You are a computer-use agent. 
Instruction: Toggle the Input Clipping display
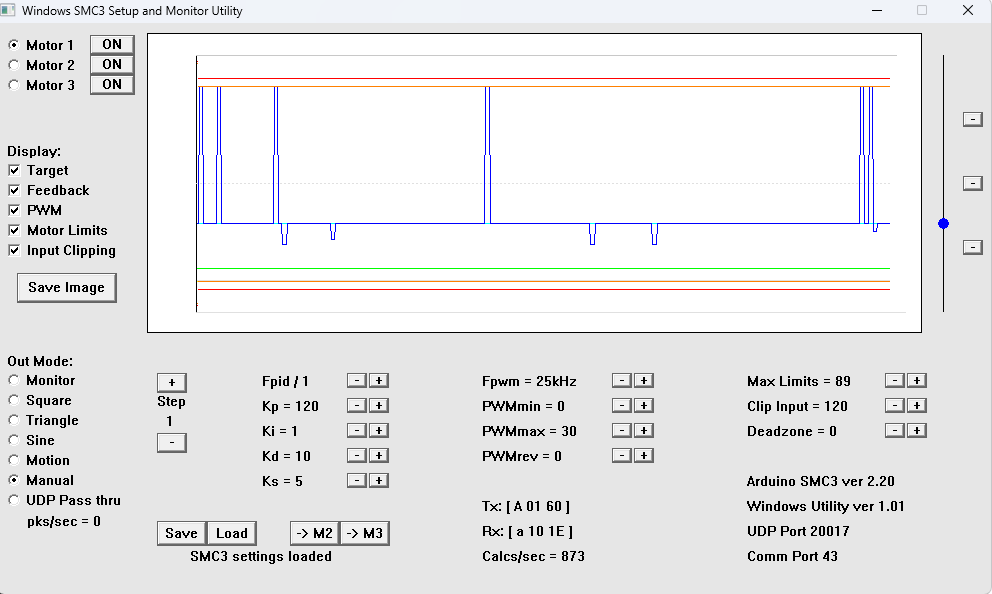pos(14,250)
